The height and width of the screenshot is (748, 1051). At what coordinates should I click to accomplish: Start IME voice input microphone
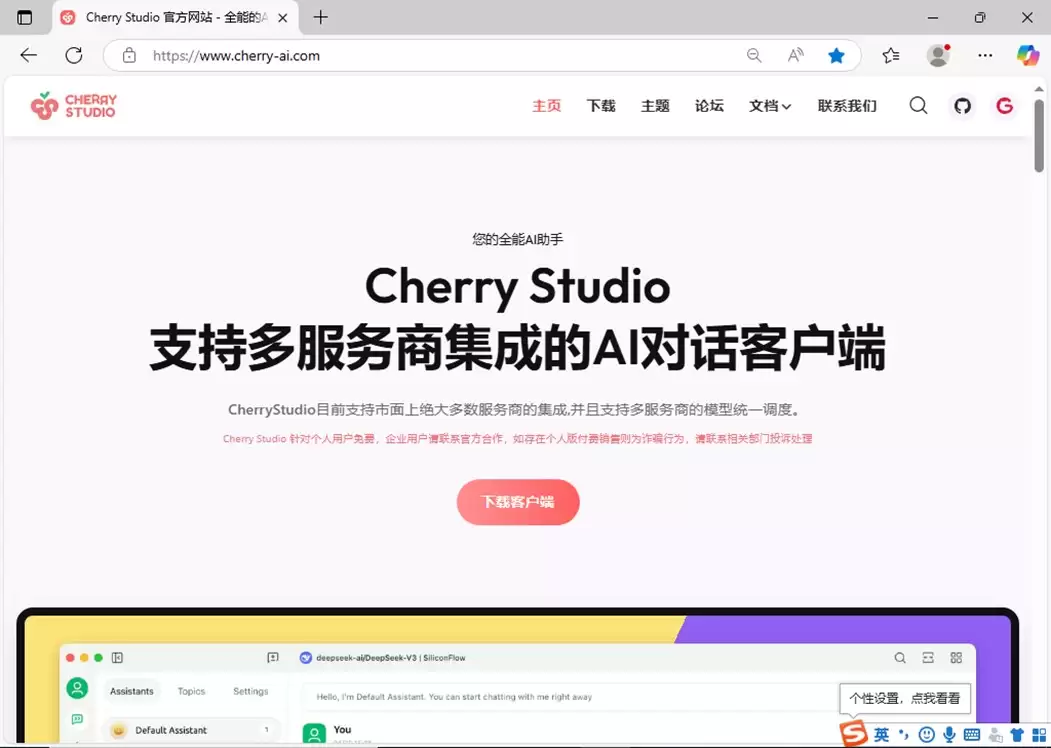click(949, 735)
